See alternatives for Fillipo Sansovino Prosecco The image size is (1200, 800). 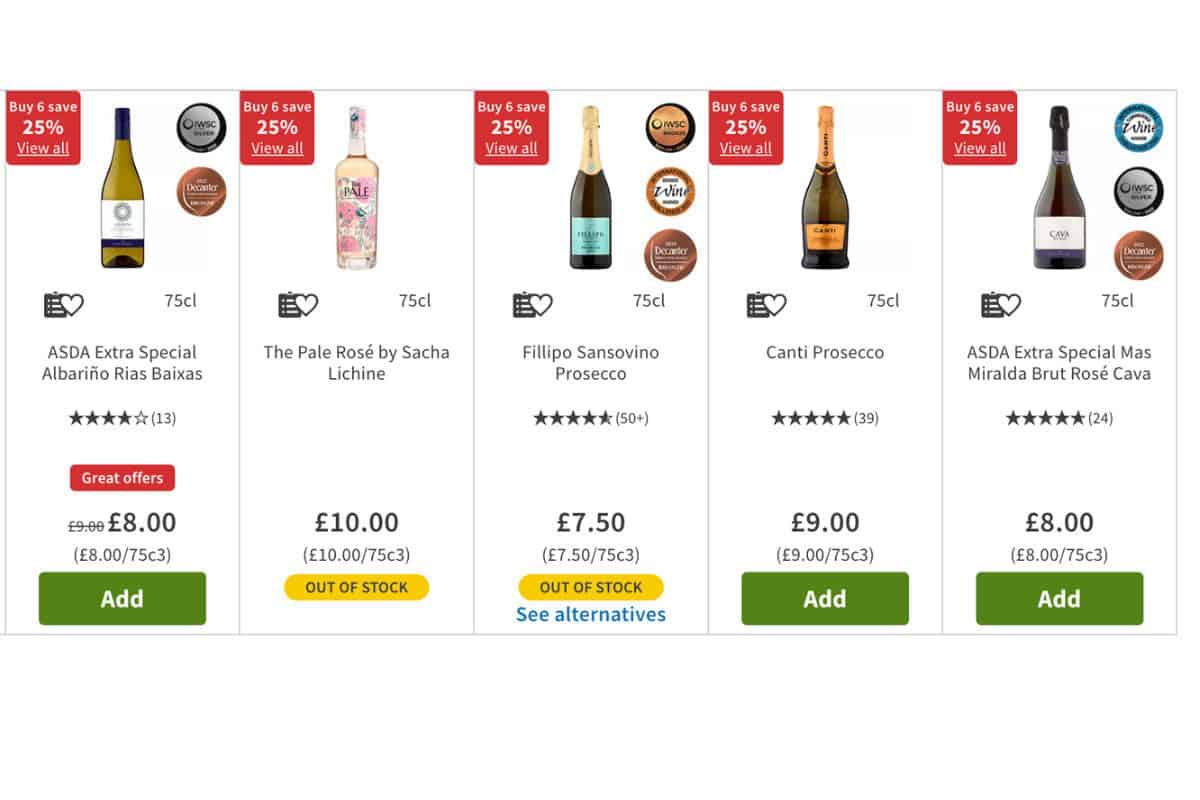(x=590, y=614)
